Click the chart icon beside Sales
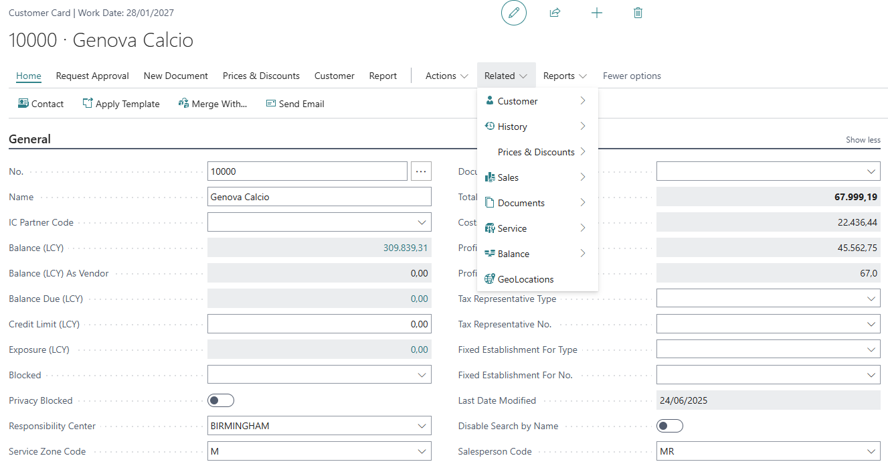 (490, 177)
